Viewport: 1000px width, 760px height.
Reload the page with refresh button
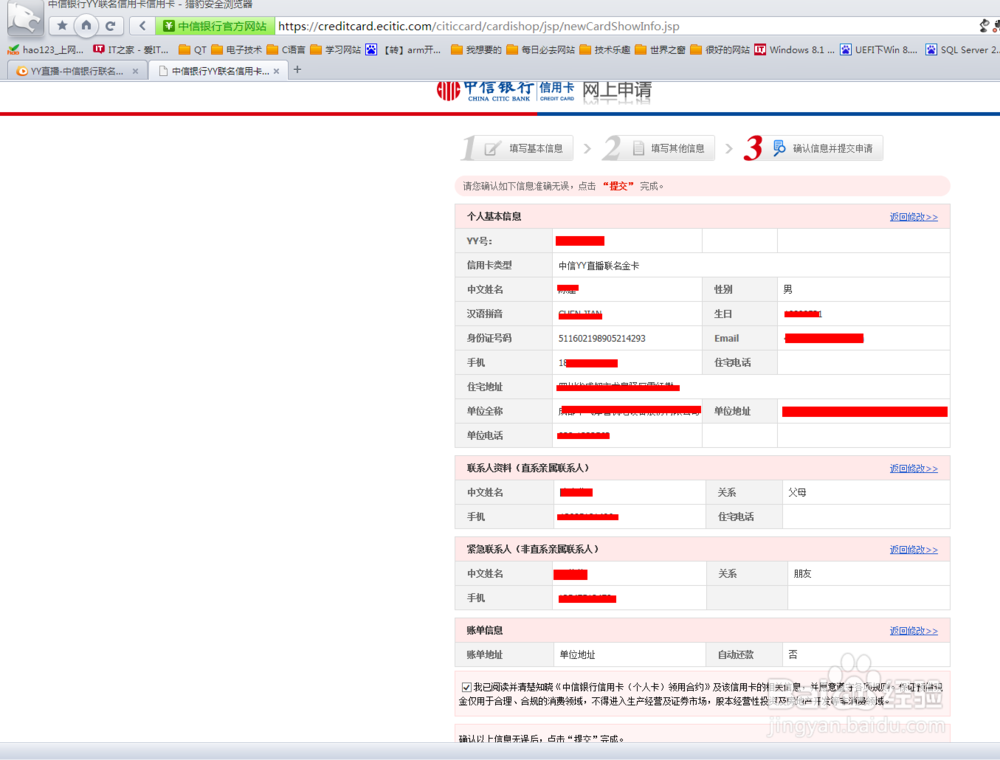click(110, 26)
